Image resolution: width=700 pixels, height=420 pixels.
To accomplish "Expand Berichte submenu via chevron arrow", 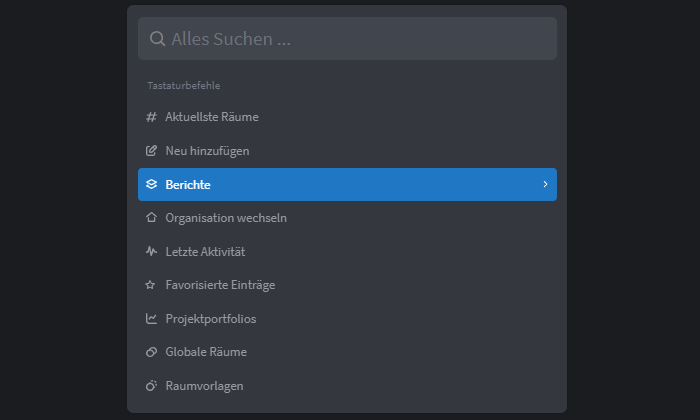I will coord(545,184).
